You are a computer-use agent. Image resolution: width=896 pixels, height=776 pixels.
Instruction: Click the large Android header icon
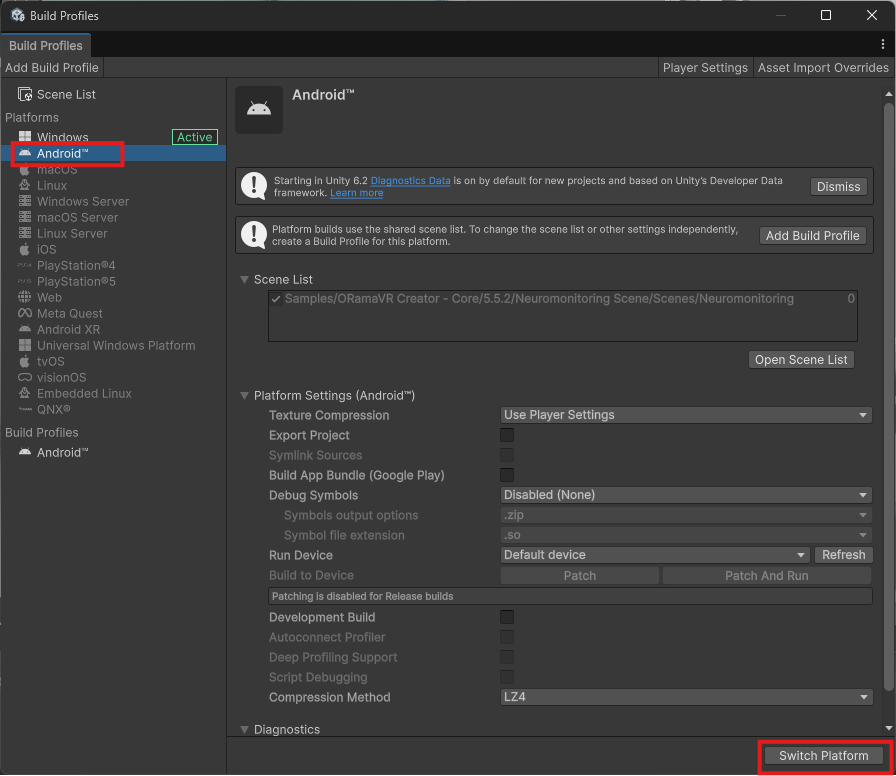259,110
